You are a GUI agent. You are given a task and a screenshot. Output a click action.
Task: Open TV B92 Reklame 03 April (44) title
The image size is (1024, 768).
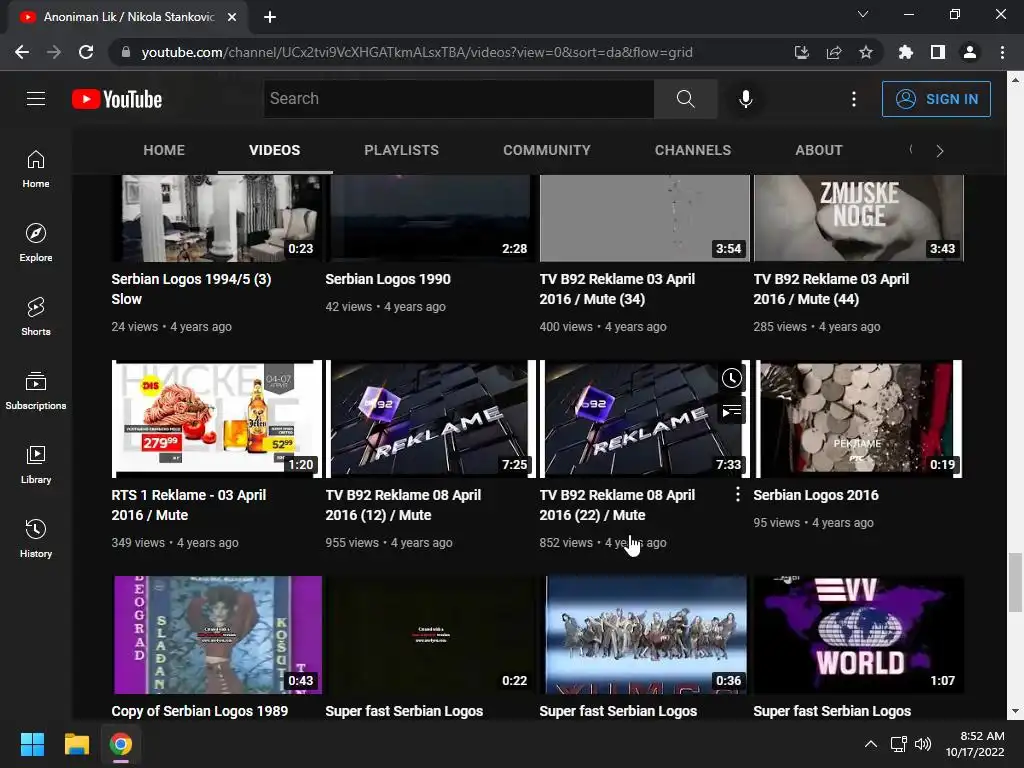[x=831, y=289]
